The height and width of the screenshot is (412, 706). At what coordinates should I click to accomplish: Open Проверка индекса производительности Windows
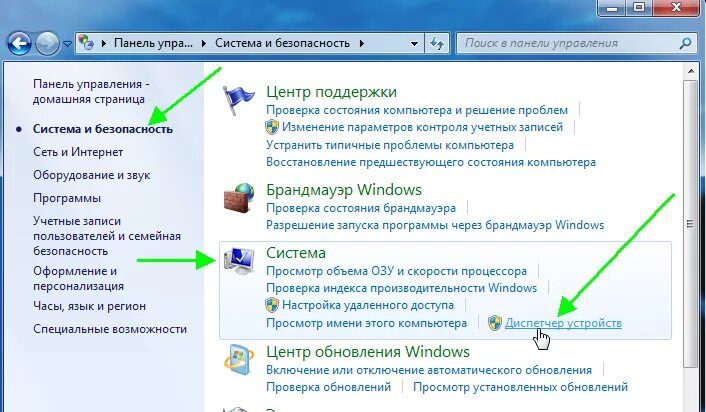(402, 288)
